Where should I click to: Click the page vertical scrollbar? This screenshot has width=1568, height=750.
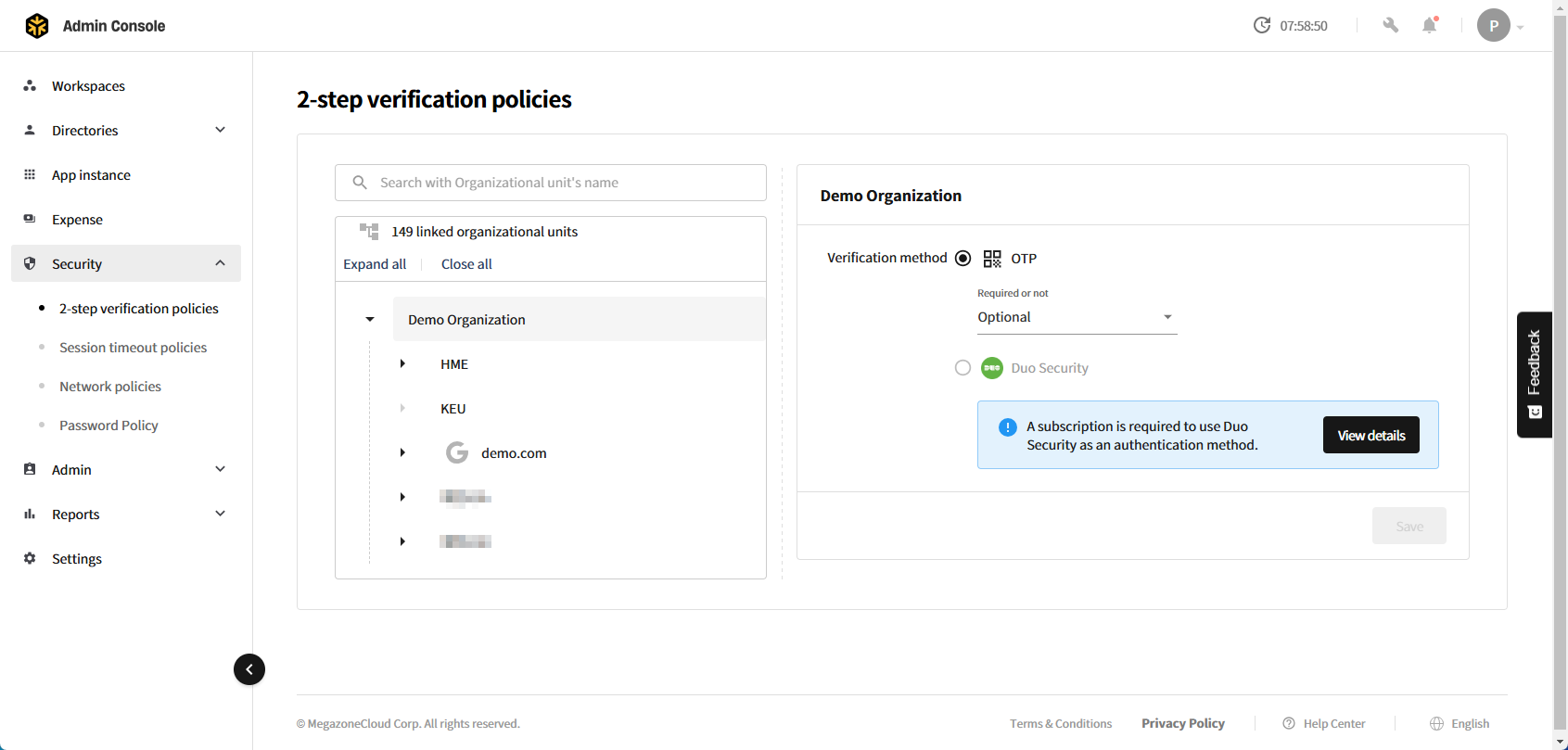[x=1561, y=375]
